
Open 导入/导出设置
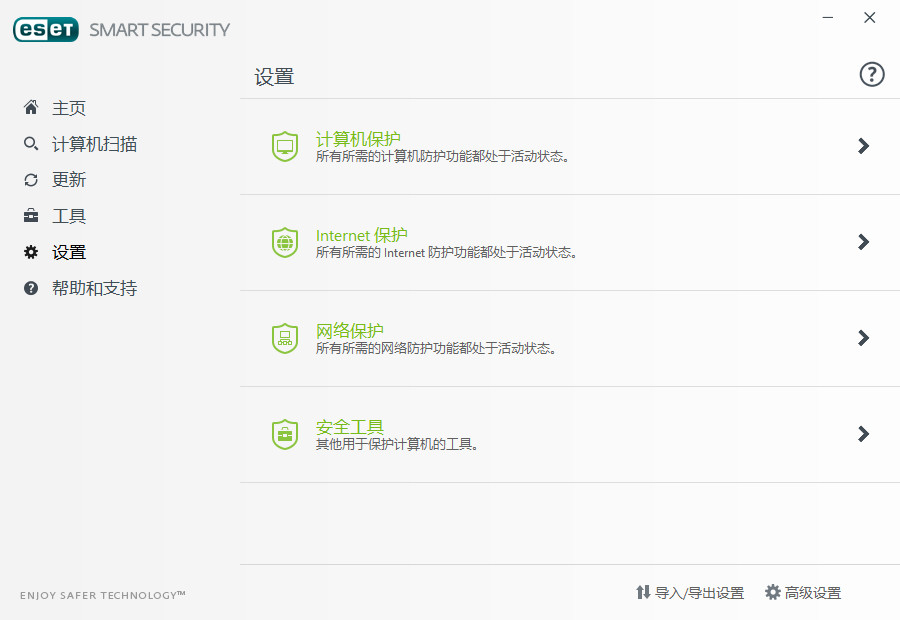click(690, 593)
